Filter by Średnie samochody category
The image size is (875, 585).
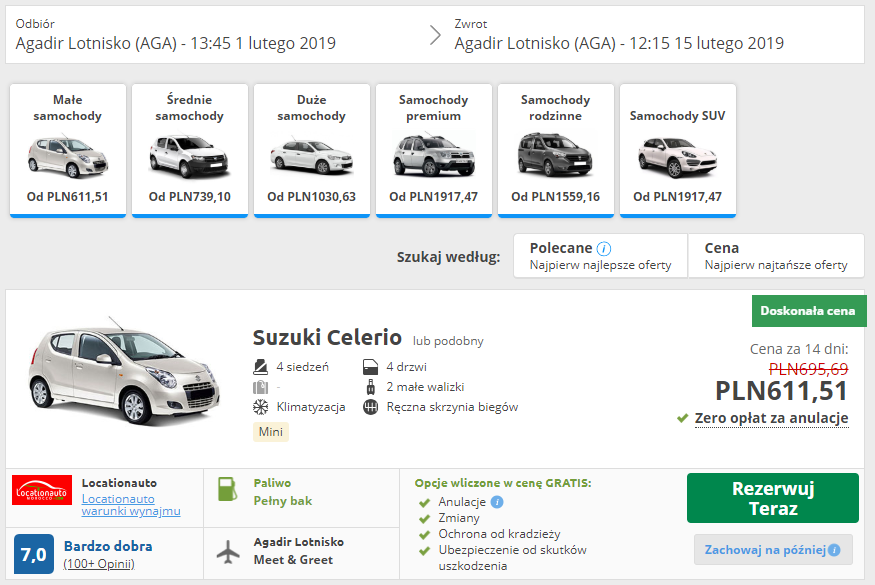point(190,149)
